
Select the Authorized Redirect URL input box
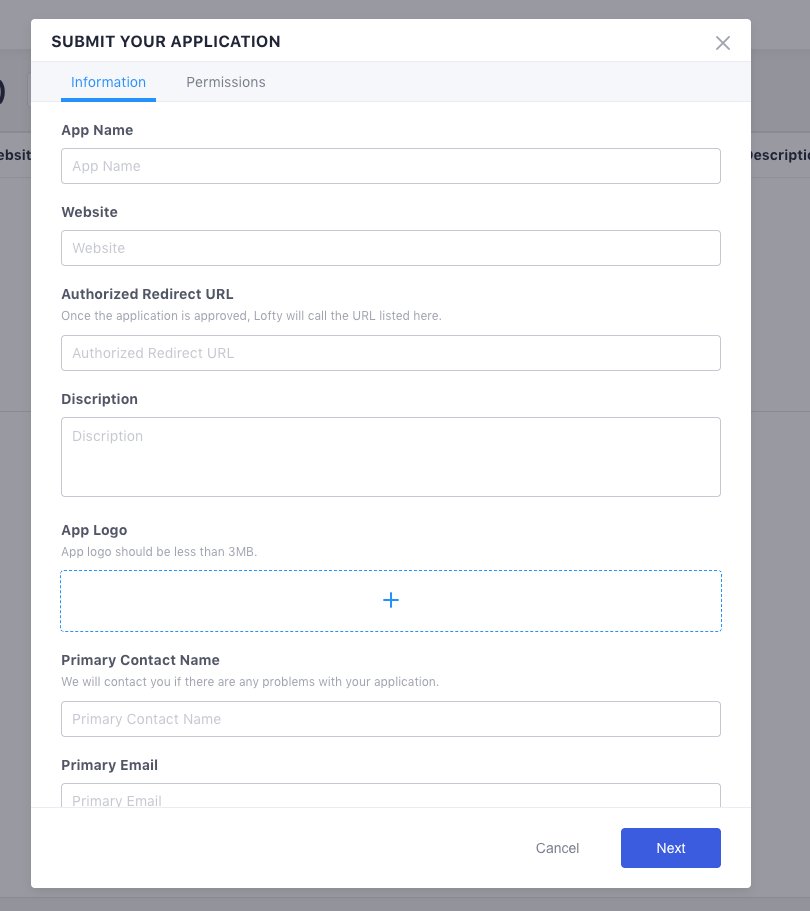390,353
